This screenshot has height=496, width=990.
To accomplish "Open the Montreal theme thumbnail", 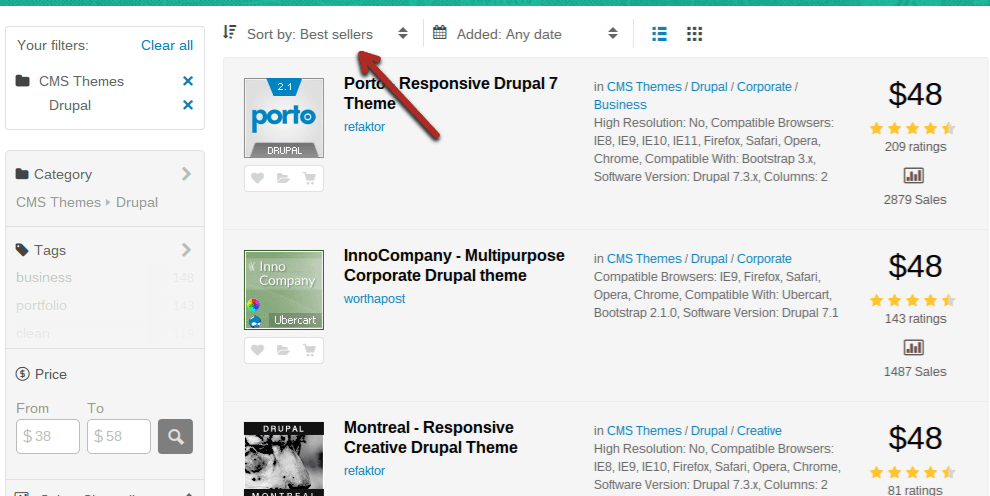I will click(284, 459).
